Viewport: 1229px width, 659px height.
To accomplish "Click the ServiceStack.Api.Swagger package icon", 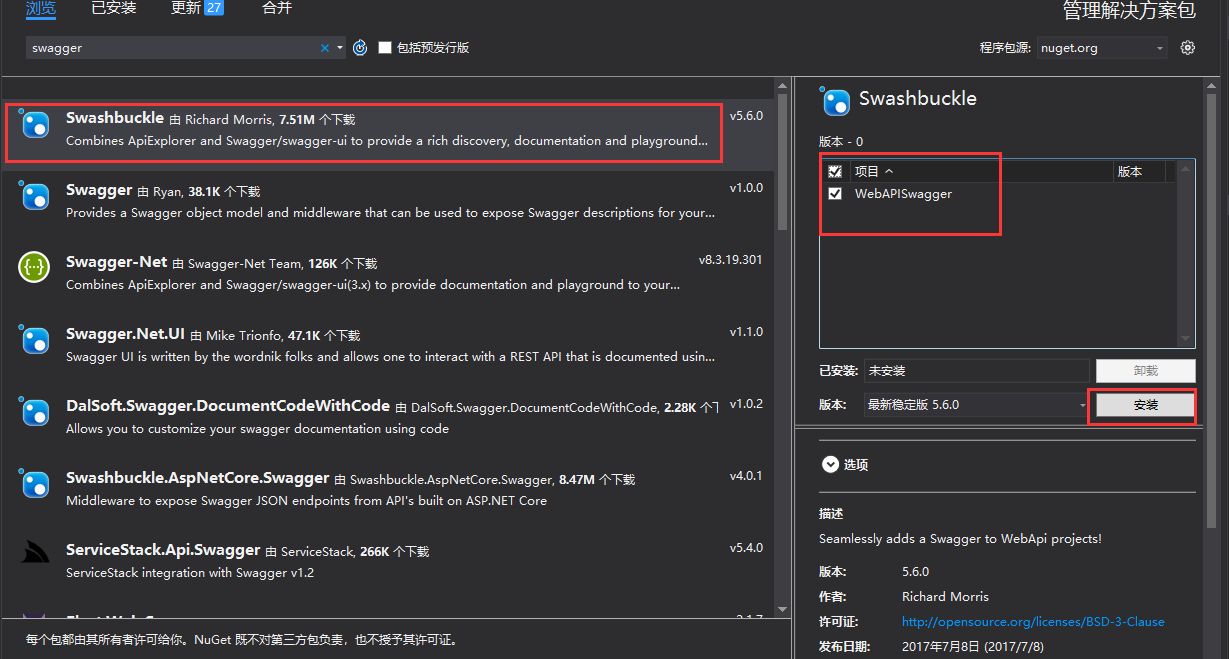I will click(x=35, y=553).
